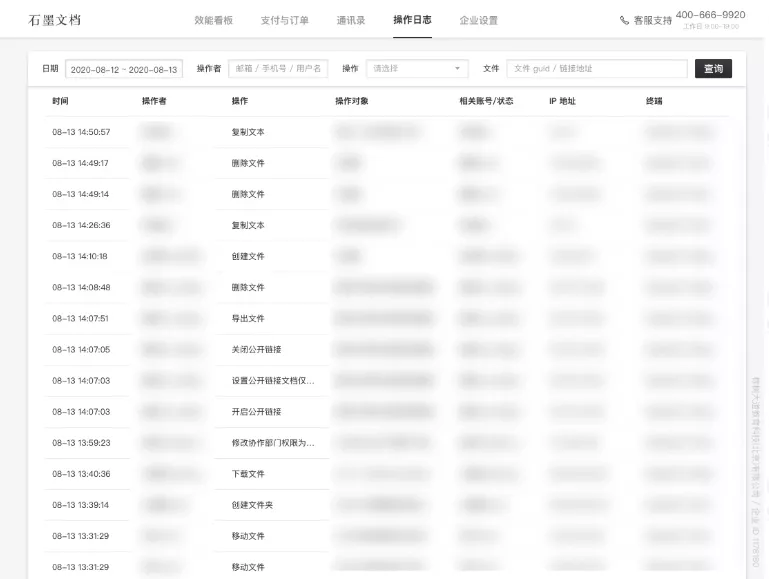
Task: Click 复制文本 in the 14:26:36 row
Action: pos(248,225)
